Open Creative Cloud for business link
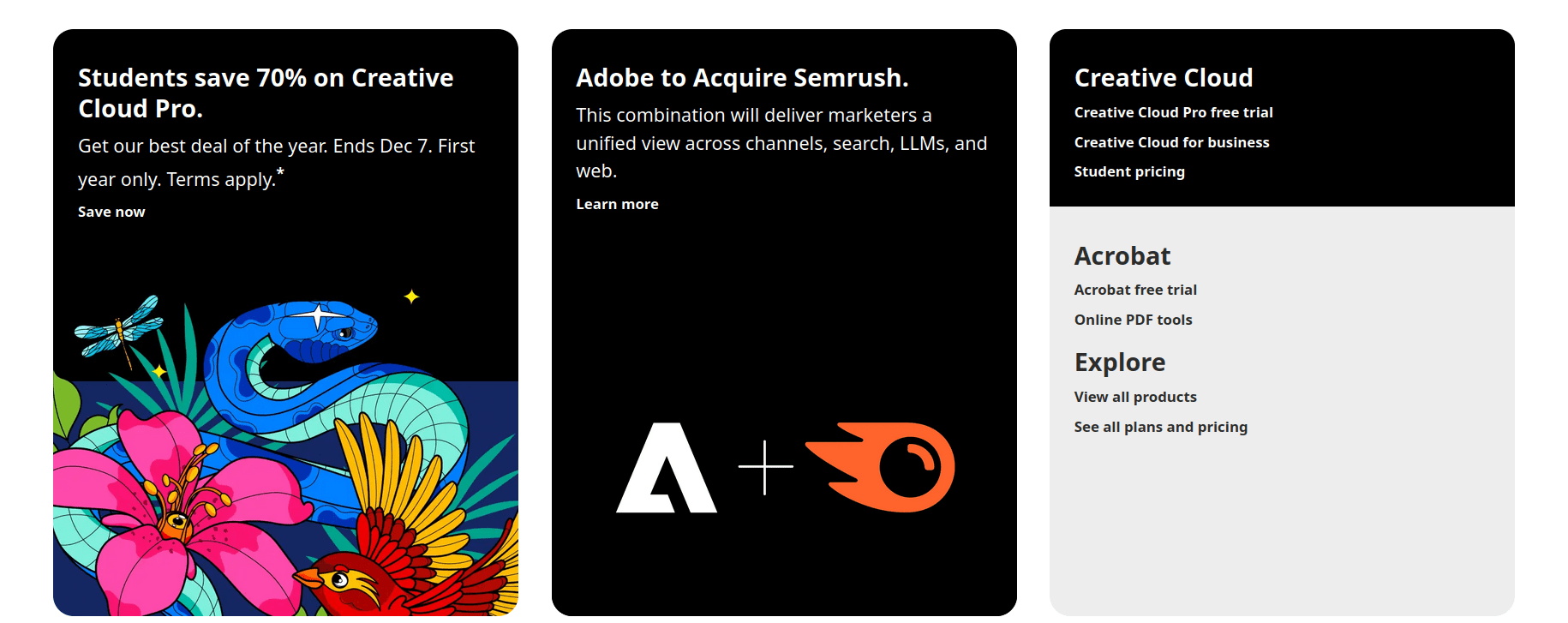 pos(1171,142)
